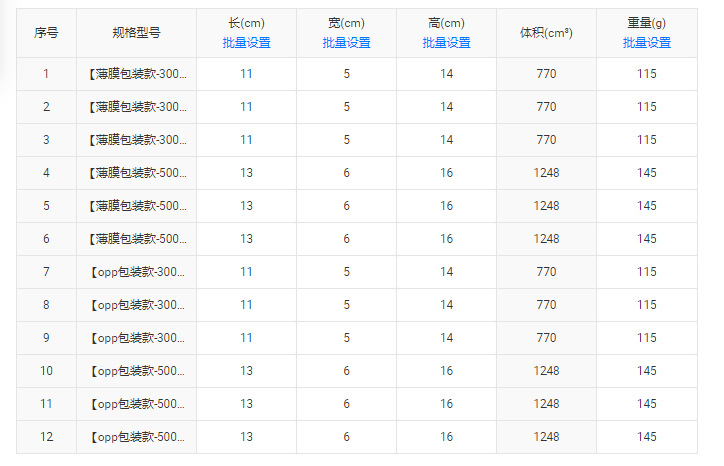Image resolution: width=724 pixels, height=466 pixels.
Task: Click the 体积(cm³) column header
Action: [546, 33]
